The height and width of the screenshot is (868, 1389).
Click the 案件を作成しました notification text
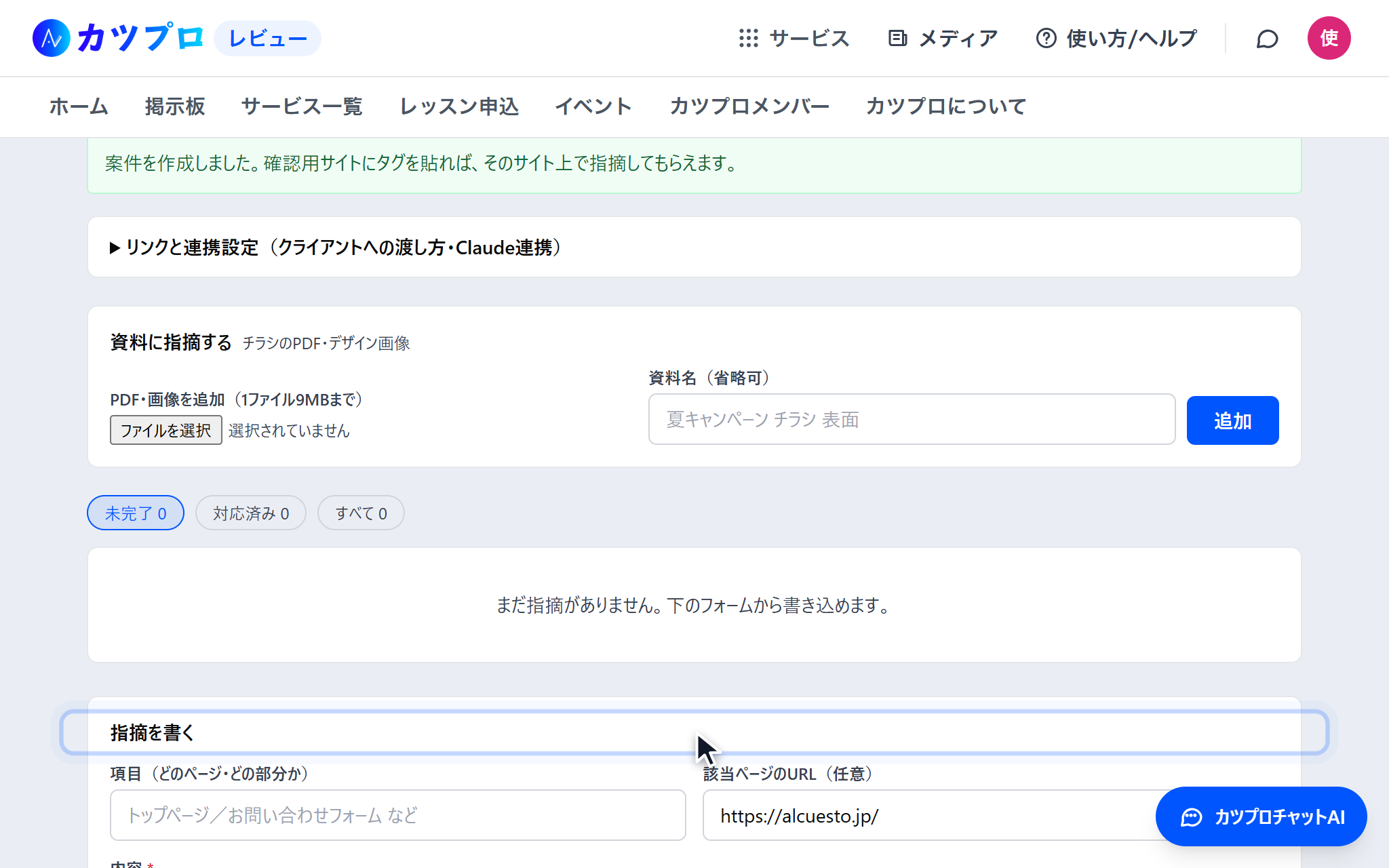pyautogui.click(x=421, y=163)
